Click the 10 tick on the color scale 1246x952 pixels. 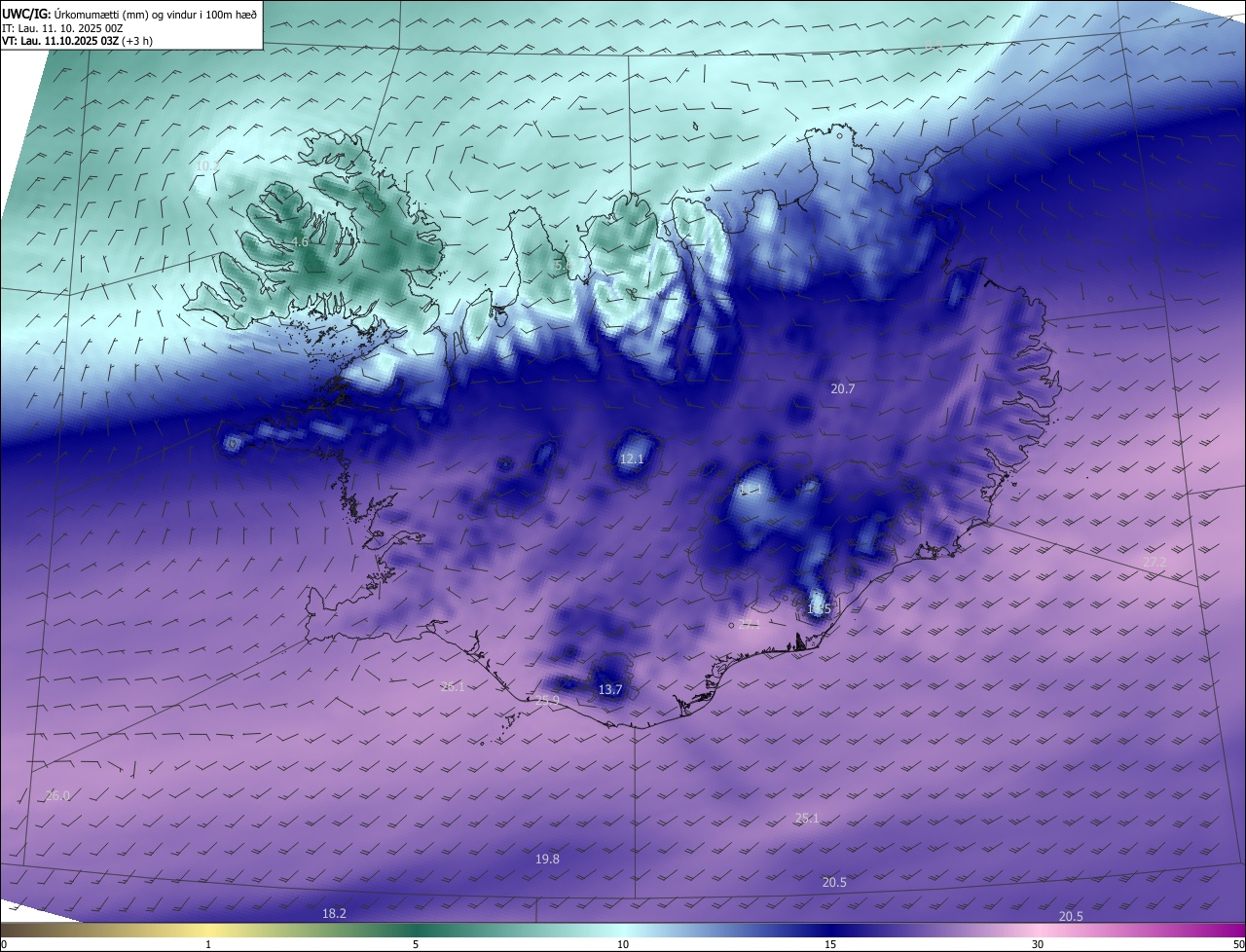(623, 944)
